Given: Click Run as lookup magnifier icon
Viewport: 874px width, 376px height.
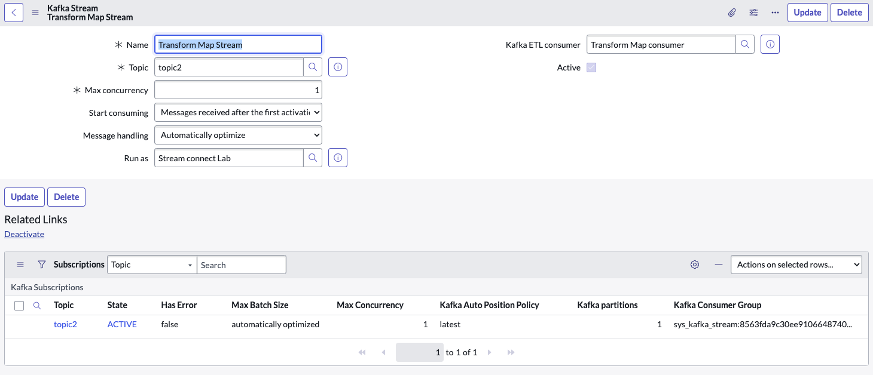Looking at the screenshot, I should pyautogui.click(x=313, y=158).
